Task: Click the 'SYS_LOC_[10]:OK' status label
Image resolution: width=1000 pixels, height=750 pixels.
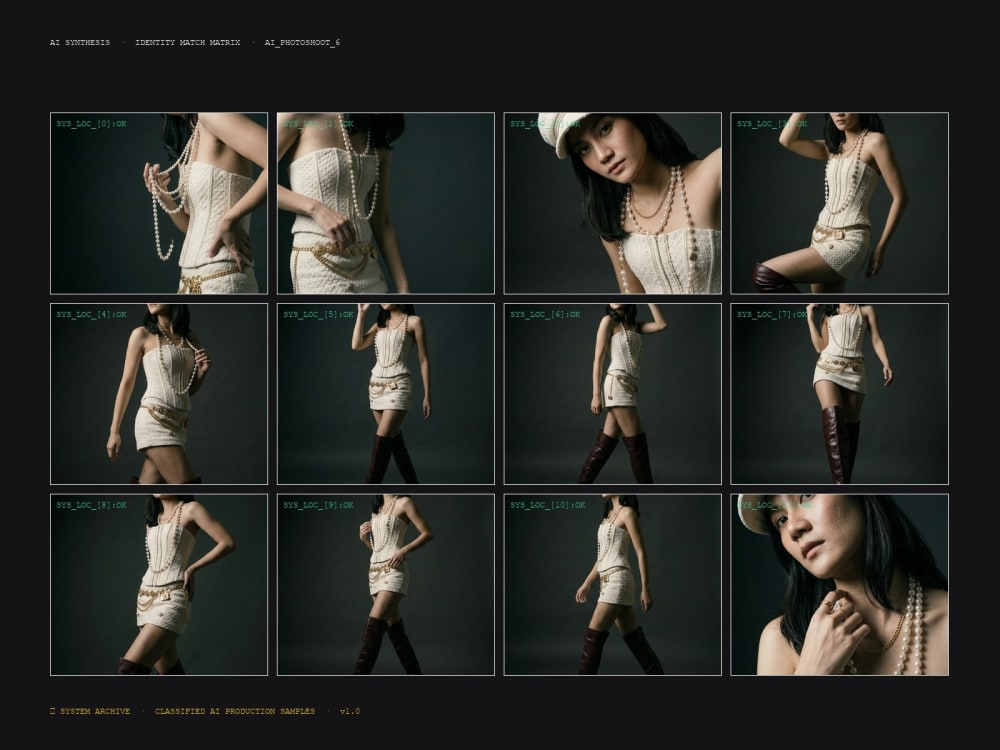Action: tap(548, 505)
